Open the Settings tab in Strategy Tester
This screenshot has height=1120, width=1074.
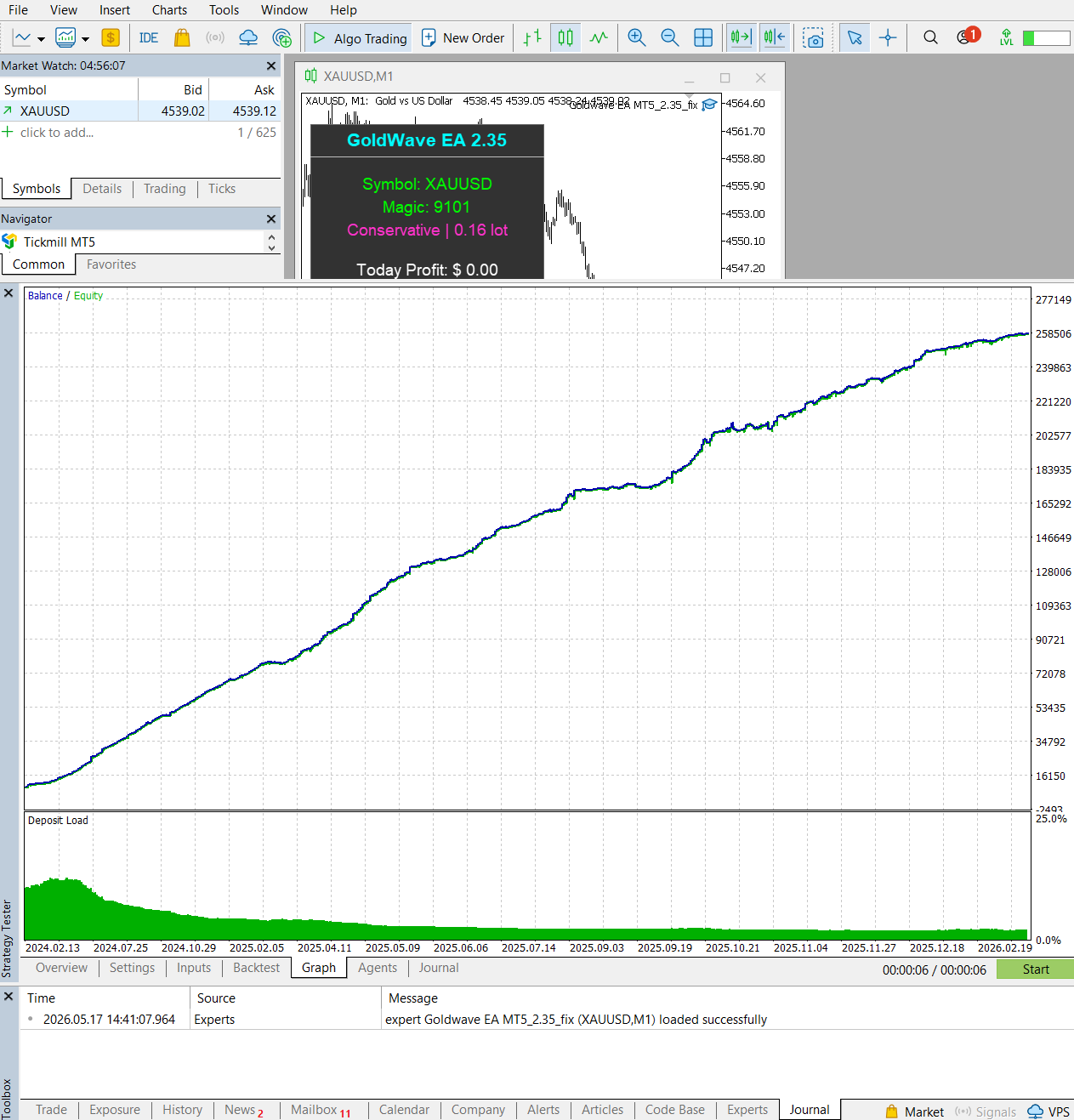[x=132, y=968]
